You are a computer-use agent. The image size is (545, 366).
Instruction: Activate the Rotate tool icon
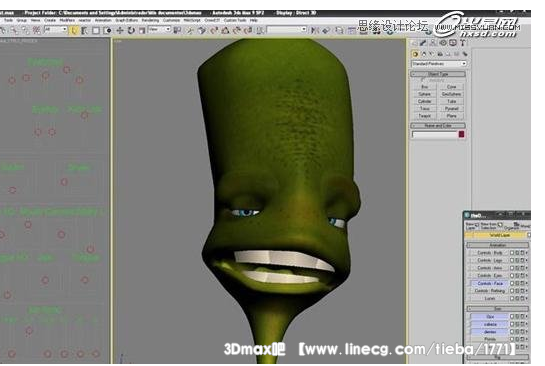(x=131, y=31)
